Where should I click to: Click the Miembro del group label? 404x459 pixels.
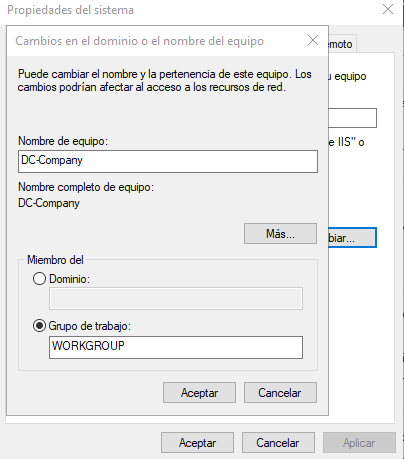[x=55, y=260]
